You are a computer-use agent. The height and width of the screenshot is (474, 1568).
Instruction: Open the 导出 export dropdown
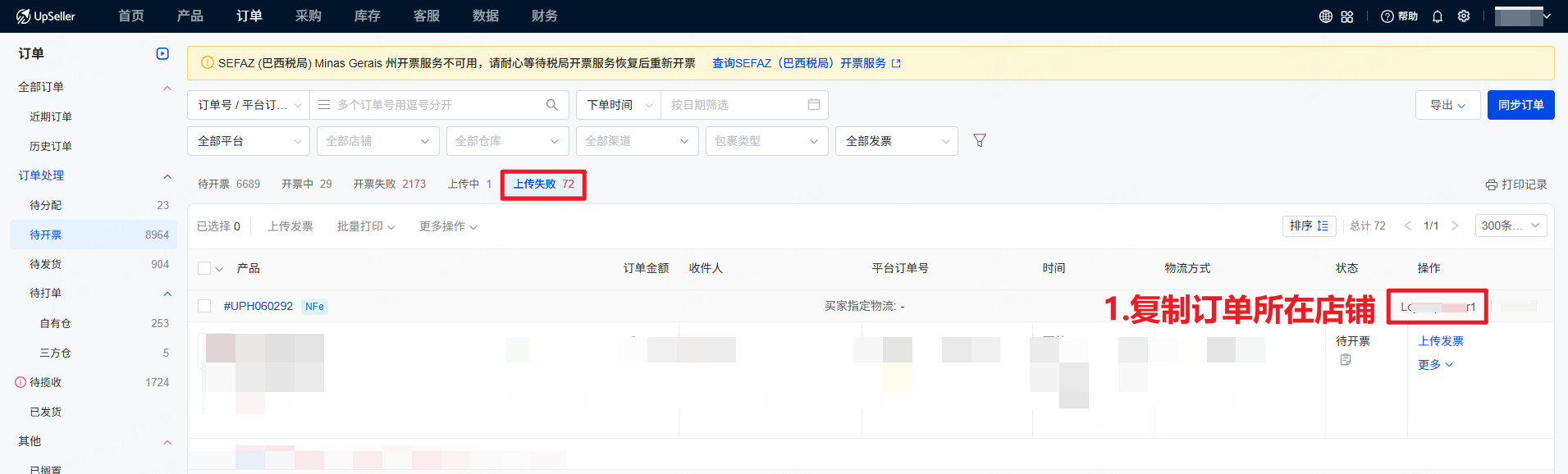1447,105
